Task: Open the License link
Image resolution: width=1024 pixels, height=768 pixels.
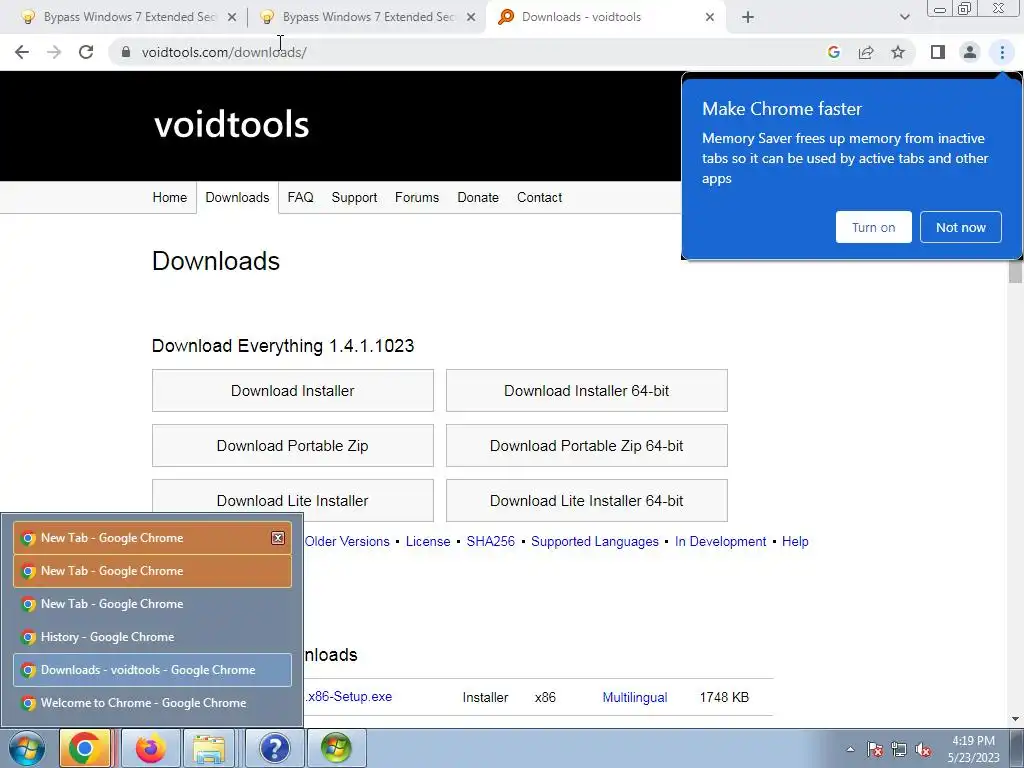Action: pyautogui.click(x=428, y=541)
